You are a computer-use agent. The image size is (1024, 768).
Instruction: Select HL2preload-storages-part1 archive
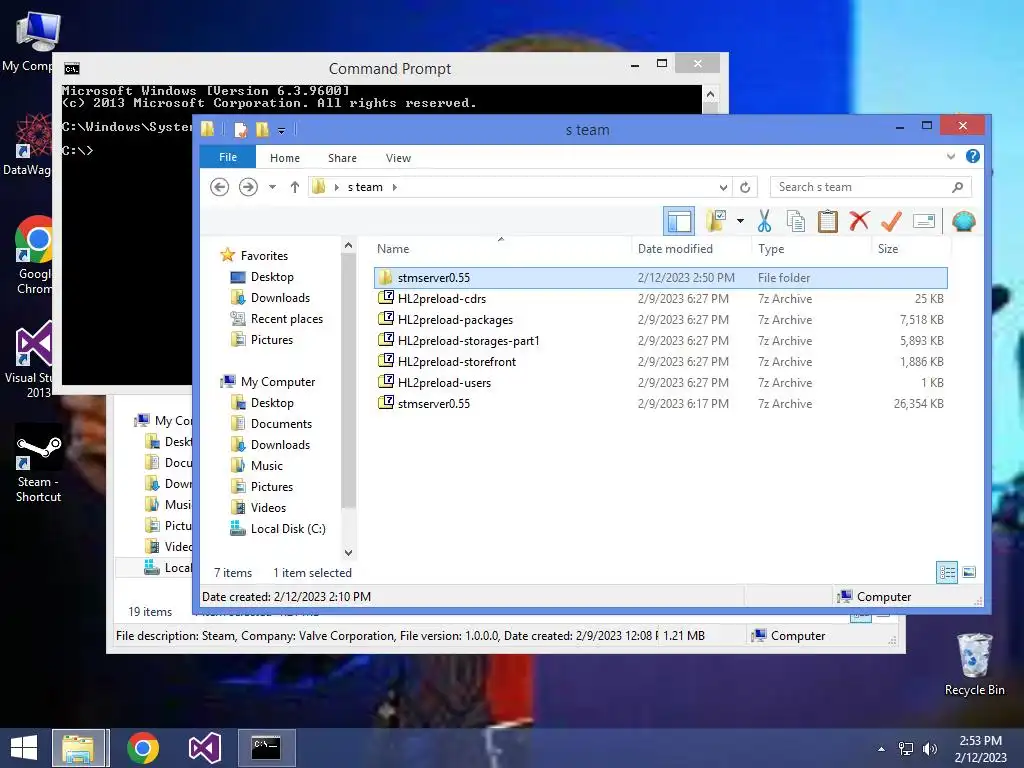(x=661, y=340)
